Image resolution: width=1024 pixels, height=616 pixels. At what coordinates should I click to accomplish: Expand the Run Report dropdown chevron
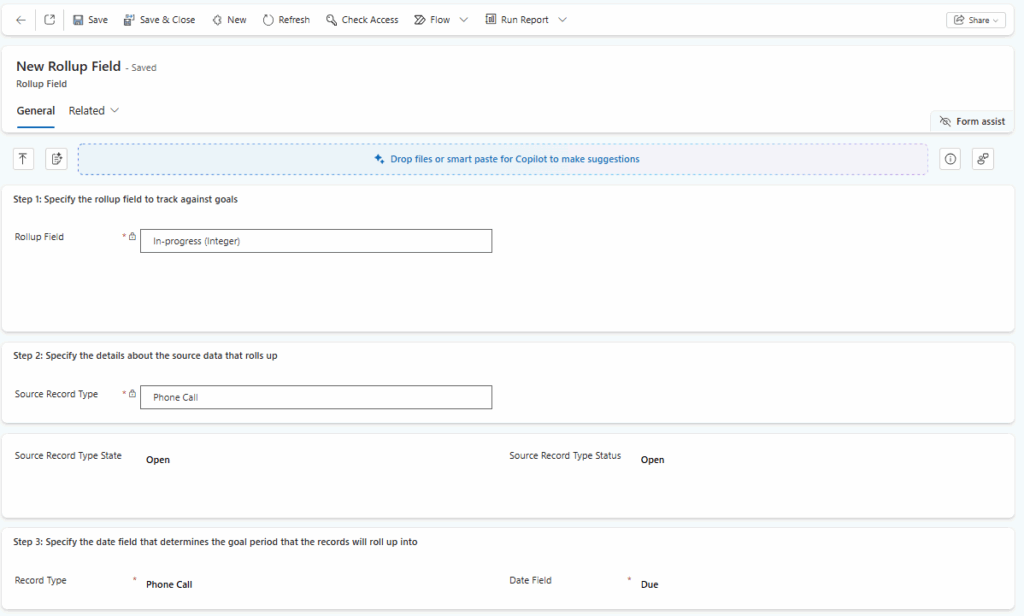563,20
